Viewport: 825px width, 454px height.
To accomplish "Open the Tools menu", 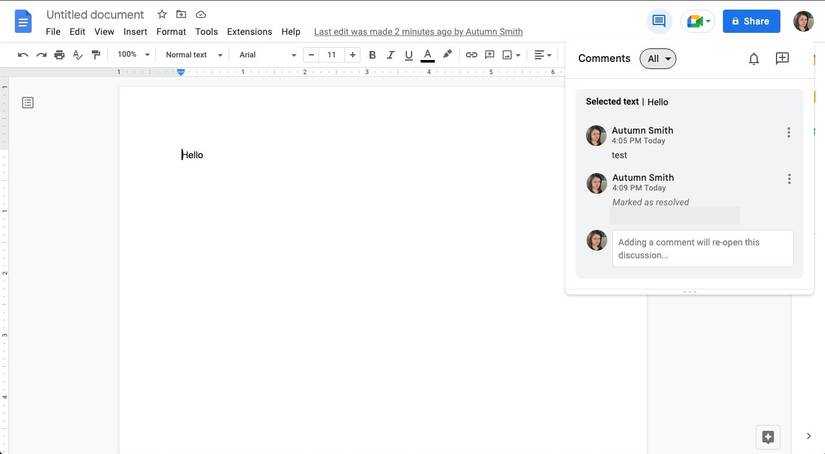I will 206,32.
